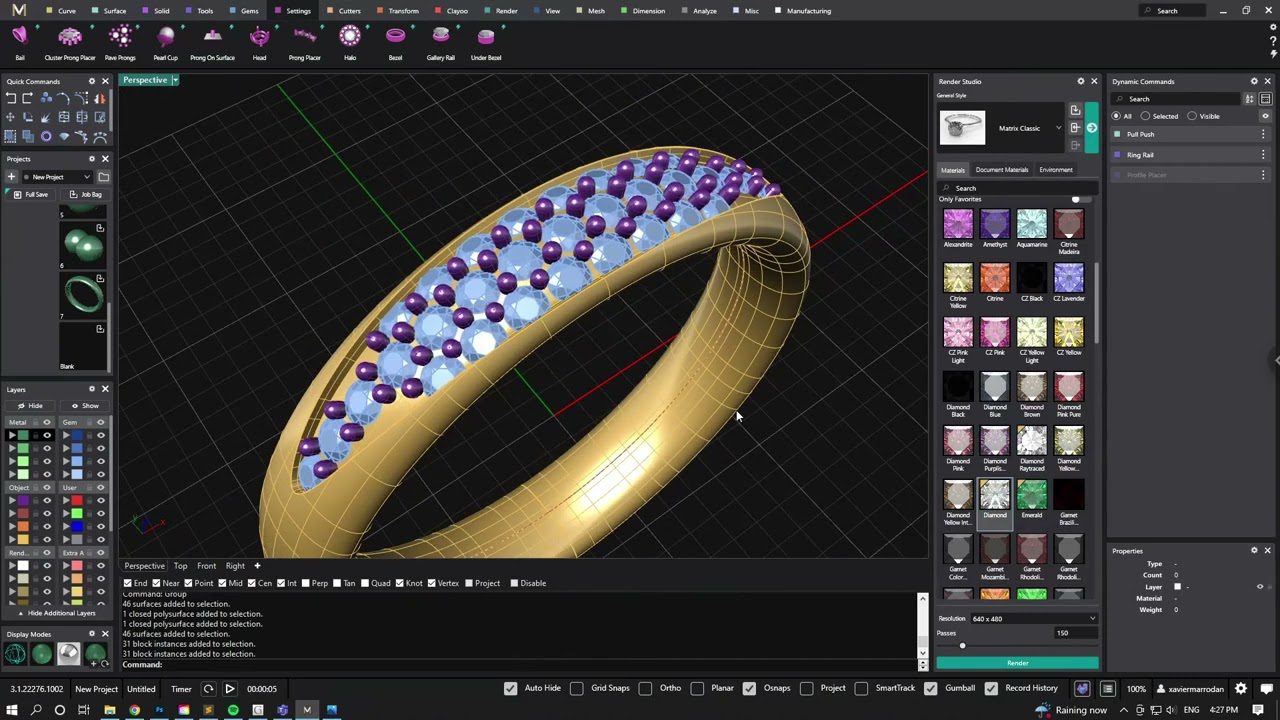This screenshot has height=720, width=1280.
Task: Switch to the Environment tab
Action: [x=1055, y=170]
